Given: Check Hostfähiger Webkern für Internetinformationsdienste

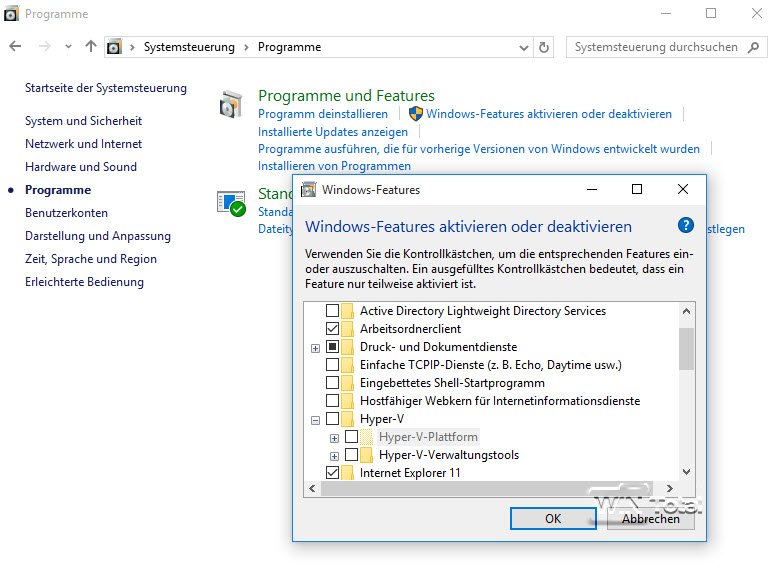Looking at the screenshot, I should [332, 400].
